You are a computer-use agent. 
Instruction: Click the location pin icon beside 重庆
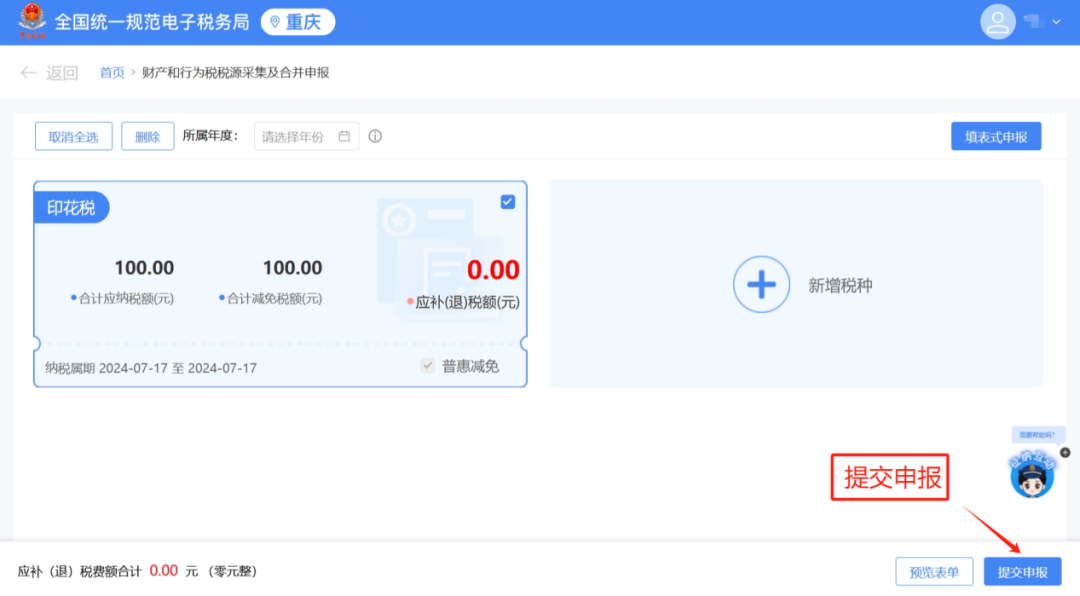coord(275,22)
